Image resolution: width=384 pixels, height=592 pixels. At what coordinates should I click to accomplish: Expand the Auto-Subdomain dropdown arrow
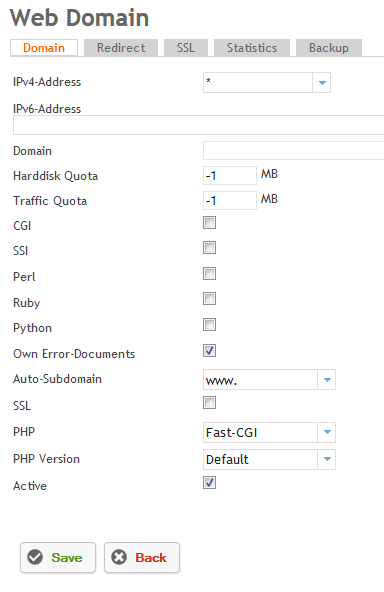tap(327, 380)
